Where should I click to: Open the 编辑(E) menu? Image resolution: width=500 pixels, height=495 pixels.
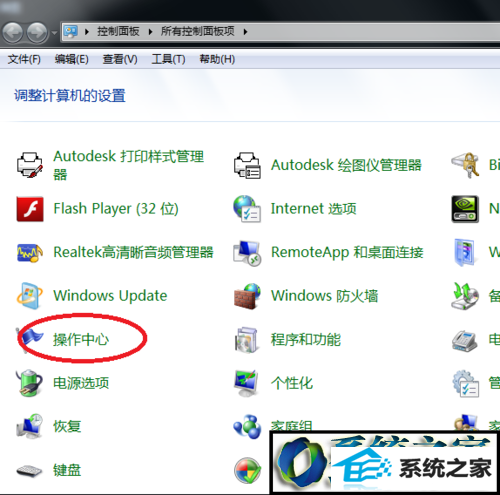pyautogui.click(x=72, y=59)
